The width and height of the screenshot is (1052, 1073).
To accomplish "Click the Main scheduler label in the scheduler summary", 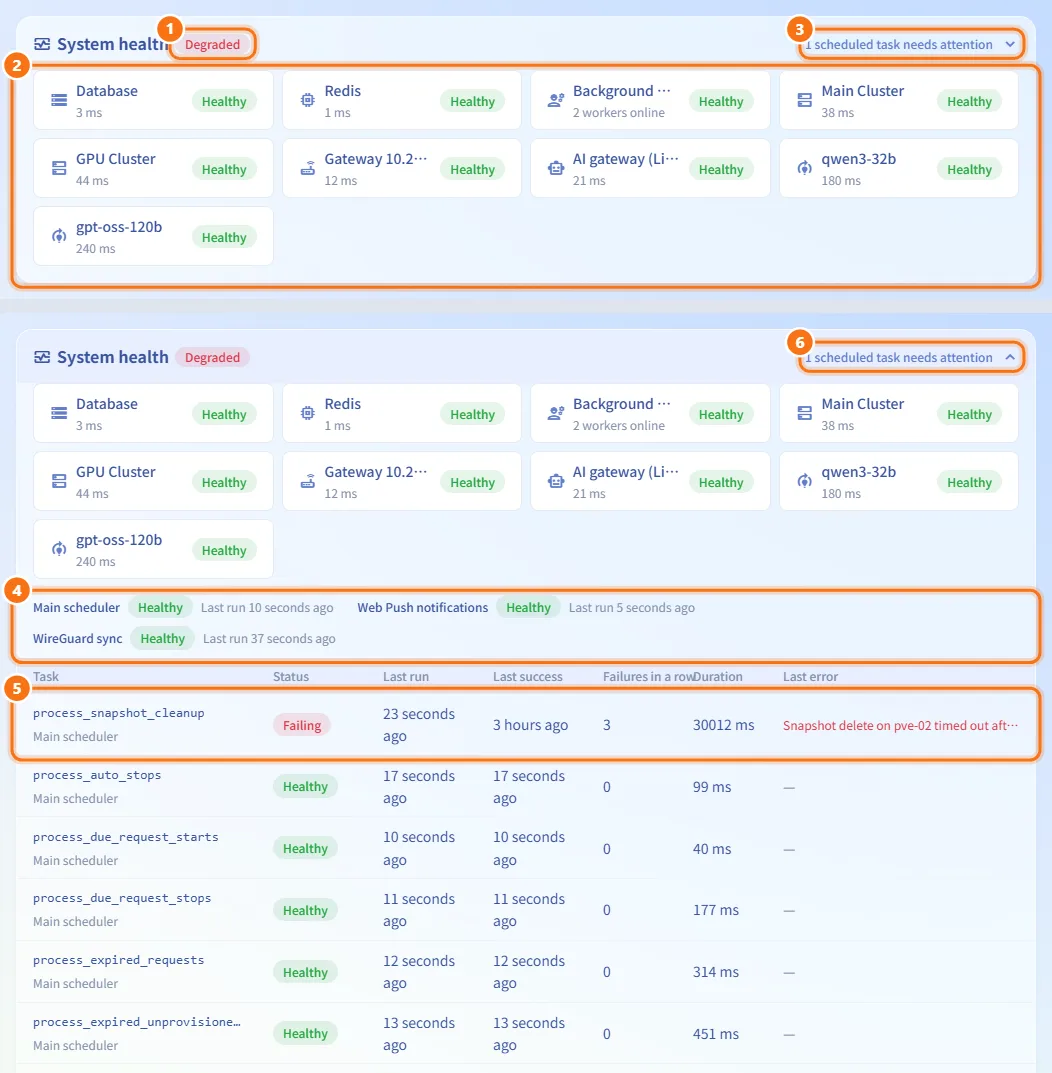I will [76, 608].
